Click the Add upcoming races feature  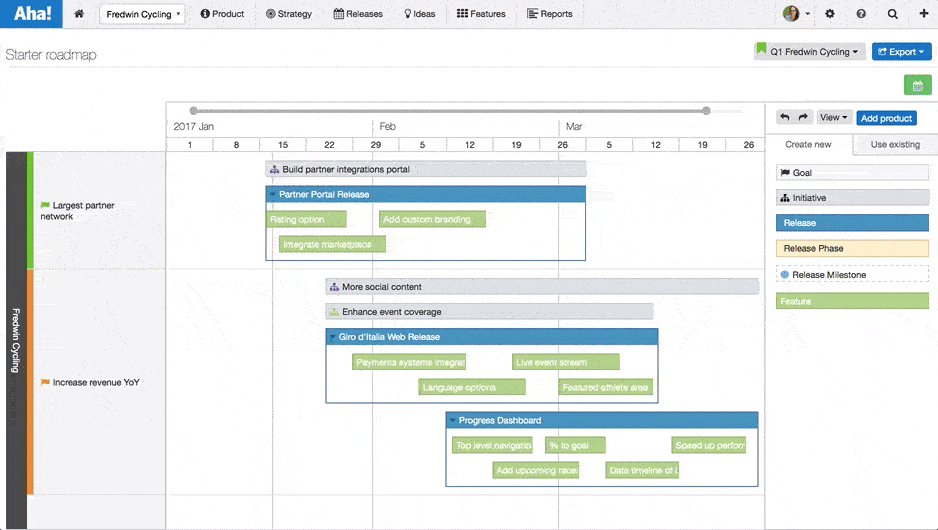tap(536, 471)
